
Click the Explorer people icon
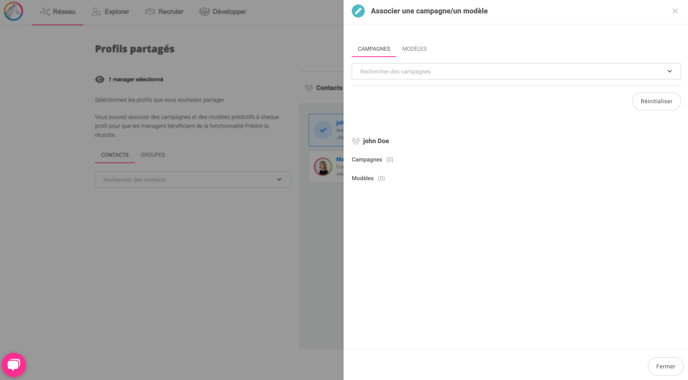96,12
